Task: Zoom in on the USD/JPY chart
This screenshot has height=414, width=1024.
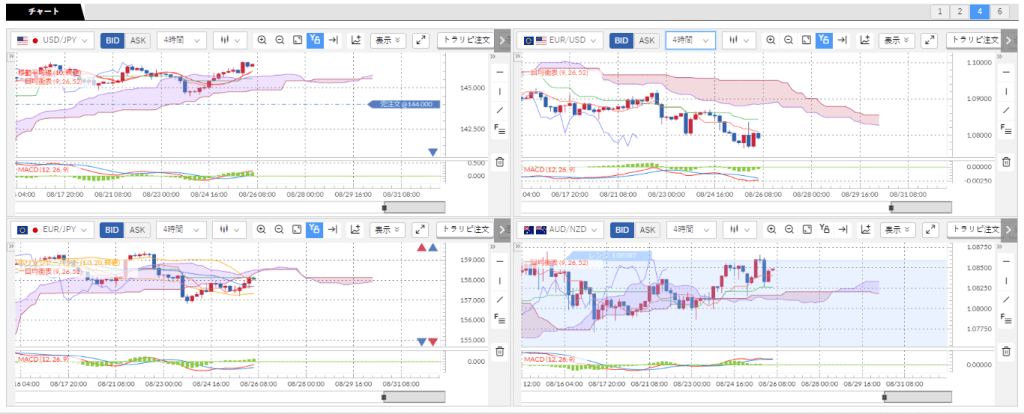Action: pyautogui.click(x=262, y=40)
